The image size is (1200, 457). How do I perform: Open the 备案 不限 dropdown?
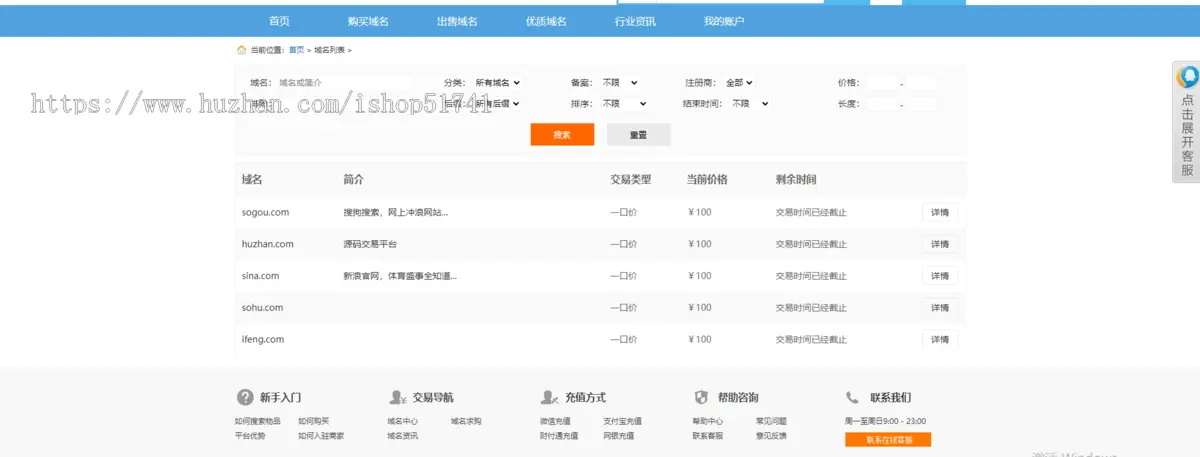619,83
